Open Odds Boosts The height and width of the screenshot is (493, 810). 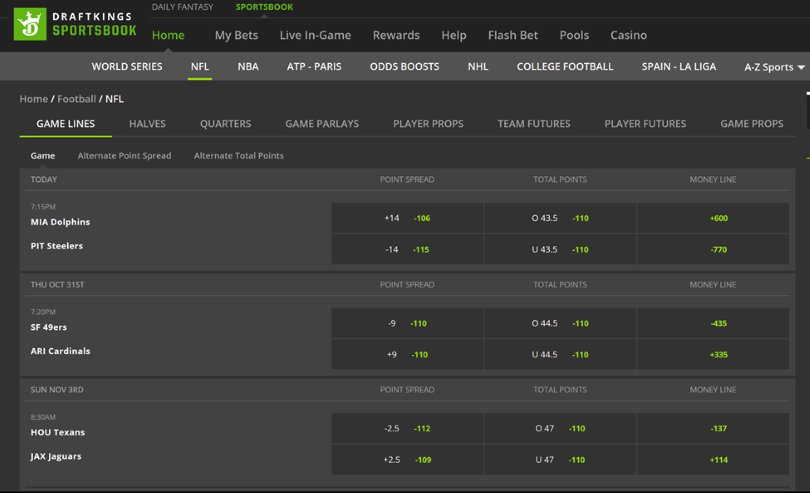[404, 67]
